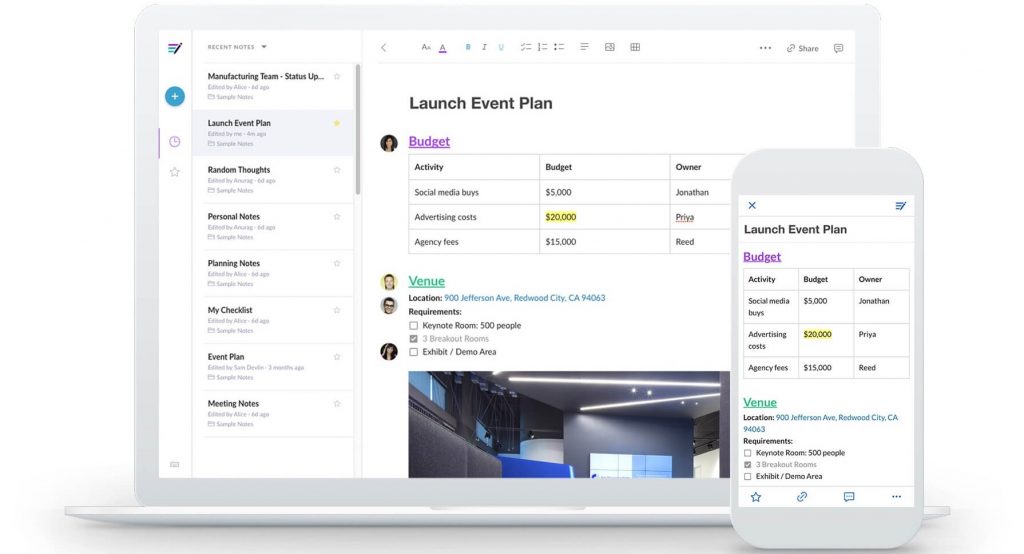Viewport: 1024px width, 554px height.
Task: Toggle underline formatting
Action: [501, 47]
